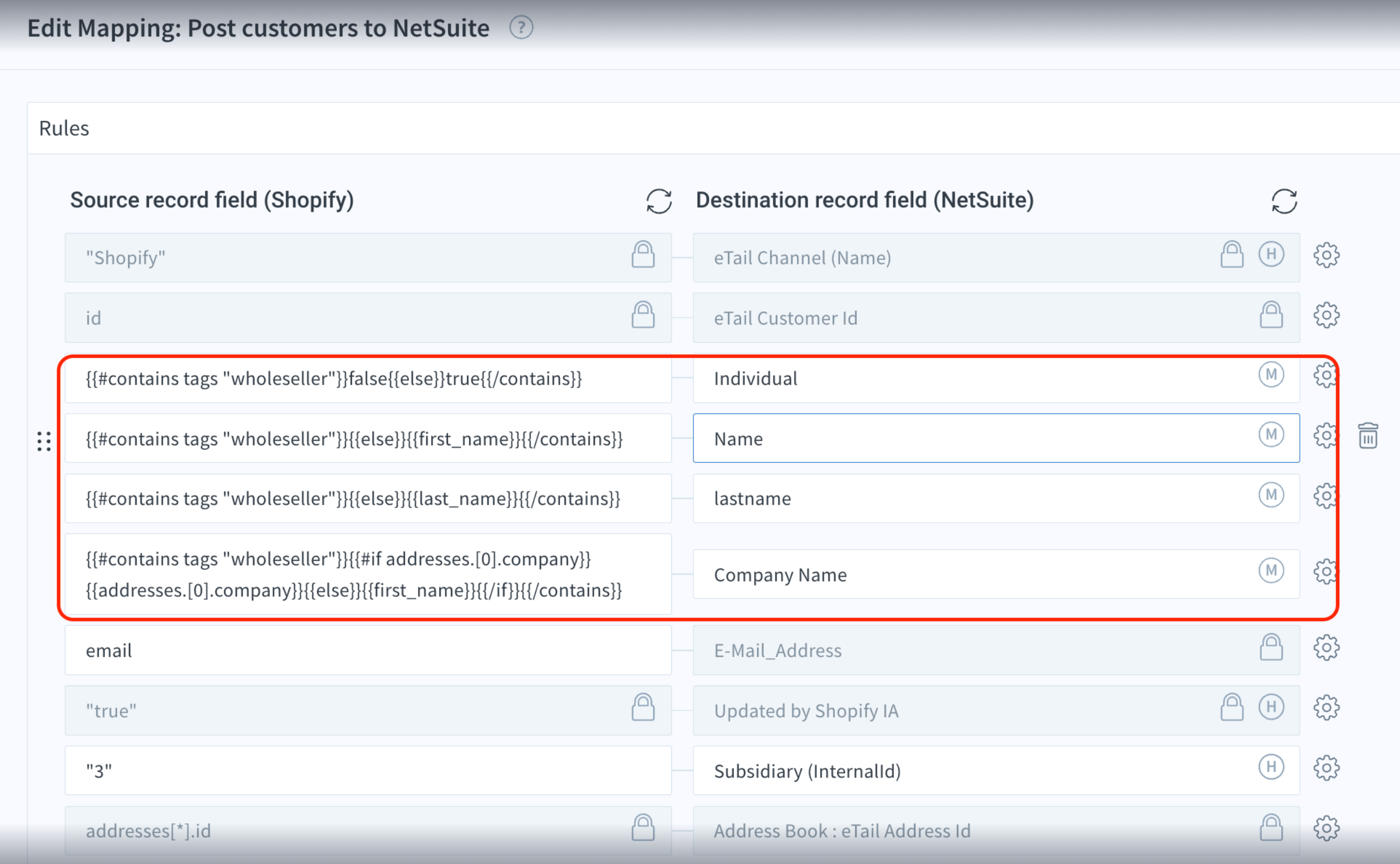Viewport: 1400px width, 864px height.
Task: Click the Name destination field
Action: point(996,438)
